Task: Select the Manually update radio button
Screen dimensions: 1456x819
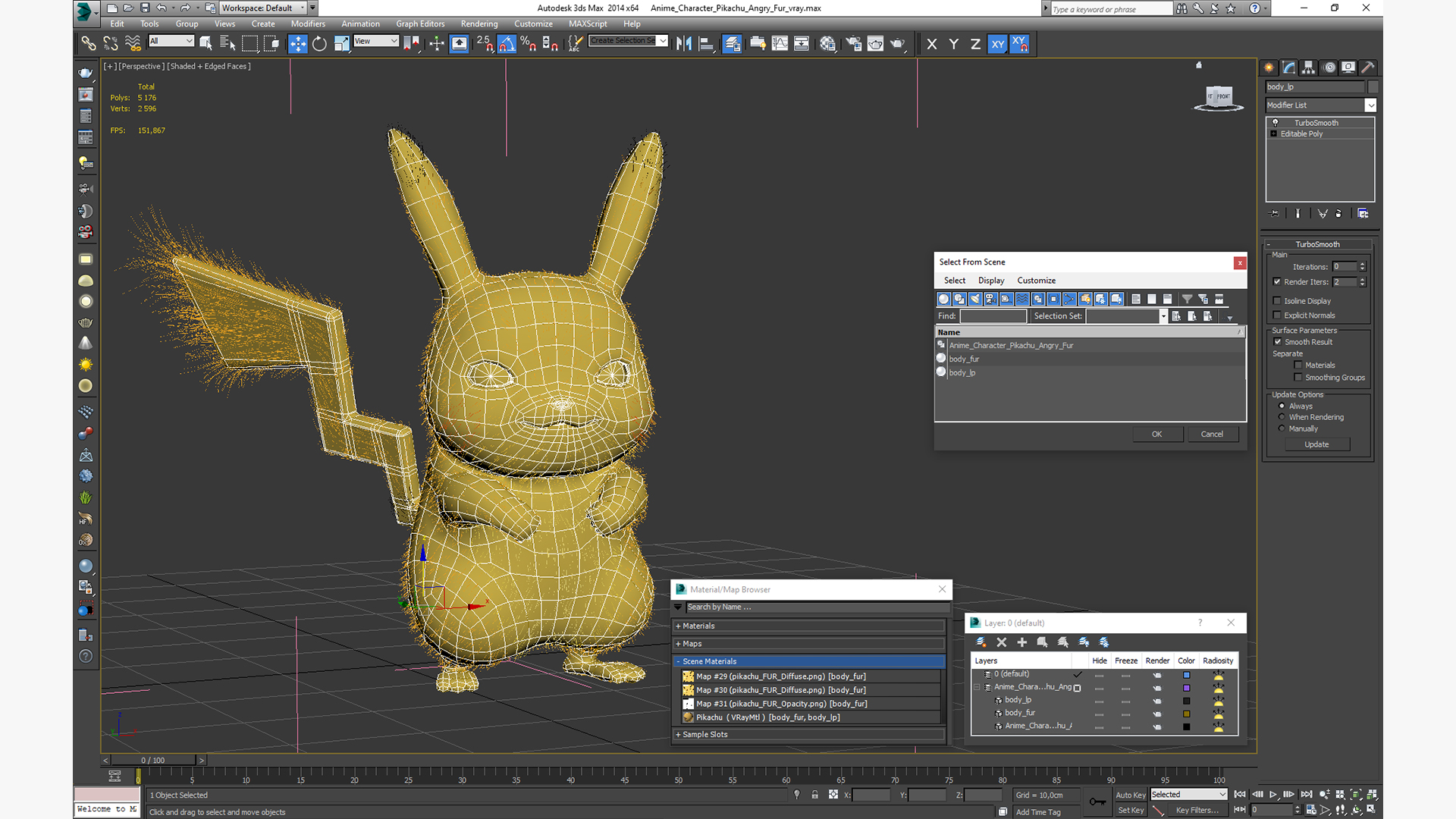Action: pos(1282,428)
